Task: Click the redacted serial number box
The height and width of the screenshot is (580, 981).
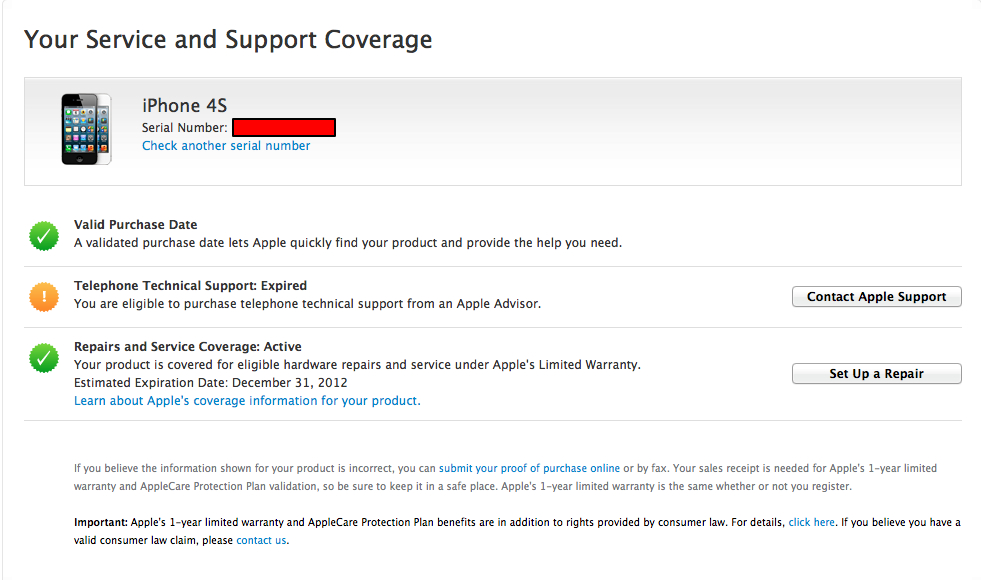Action: (x=283, y=127)
